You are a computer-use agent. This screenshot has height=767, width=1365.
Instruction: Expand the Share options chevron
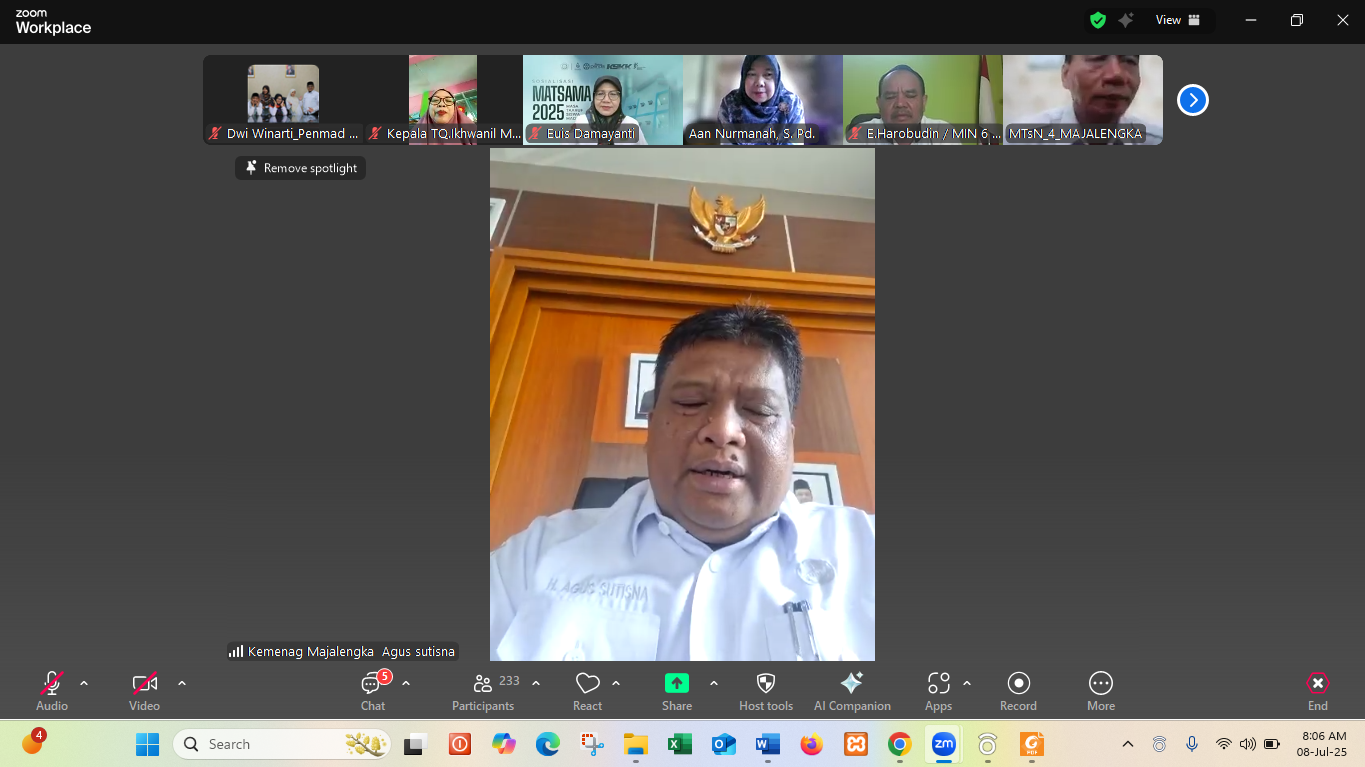tap(714, 683)
